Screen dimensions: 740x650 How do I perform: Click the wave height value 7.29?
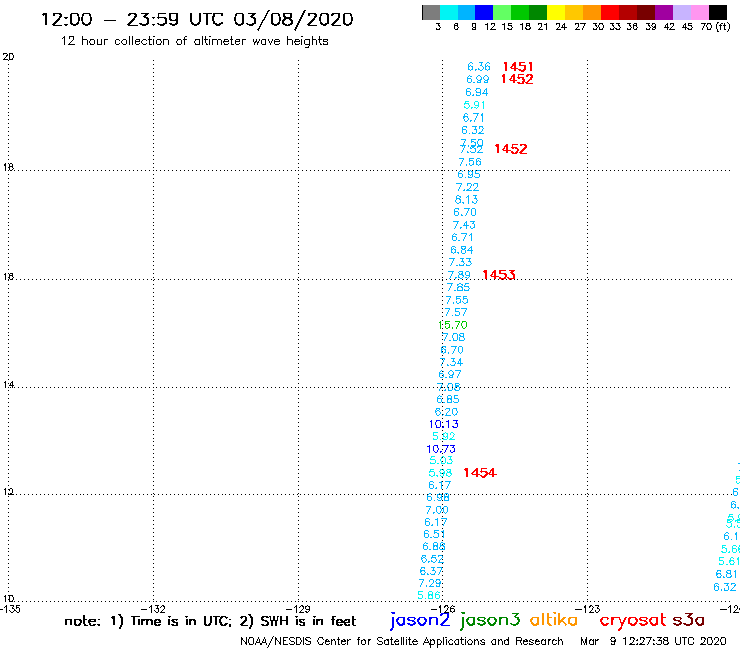[430, 583]
